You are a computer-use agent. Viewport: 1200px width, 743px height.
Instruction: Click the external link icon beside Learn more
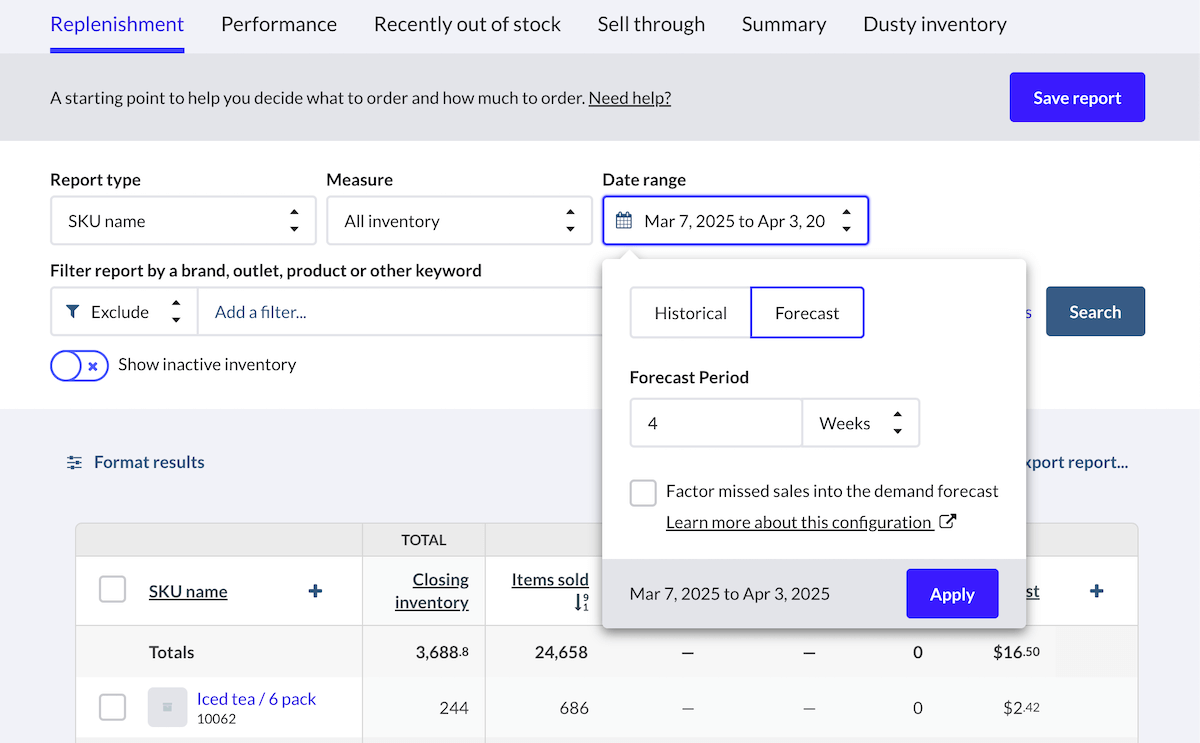point(949,521)
